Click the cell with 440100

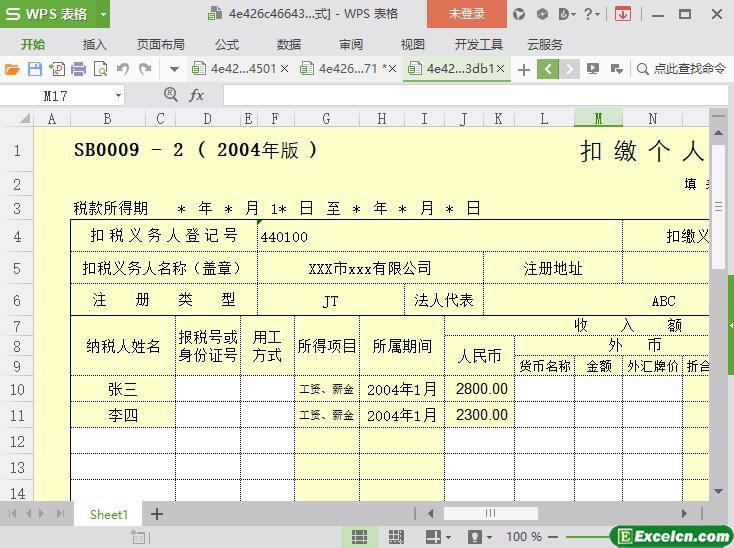click(x=440, y=236)
